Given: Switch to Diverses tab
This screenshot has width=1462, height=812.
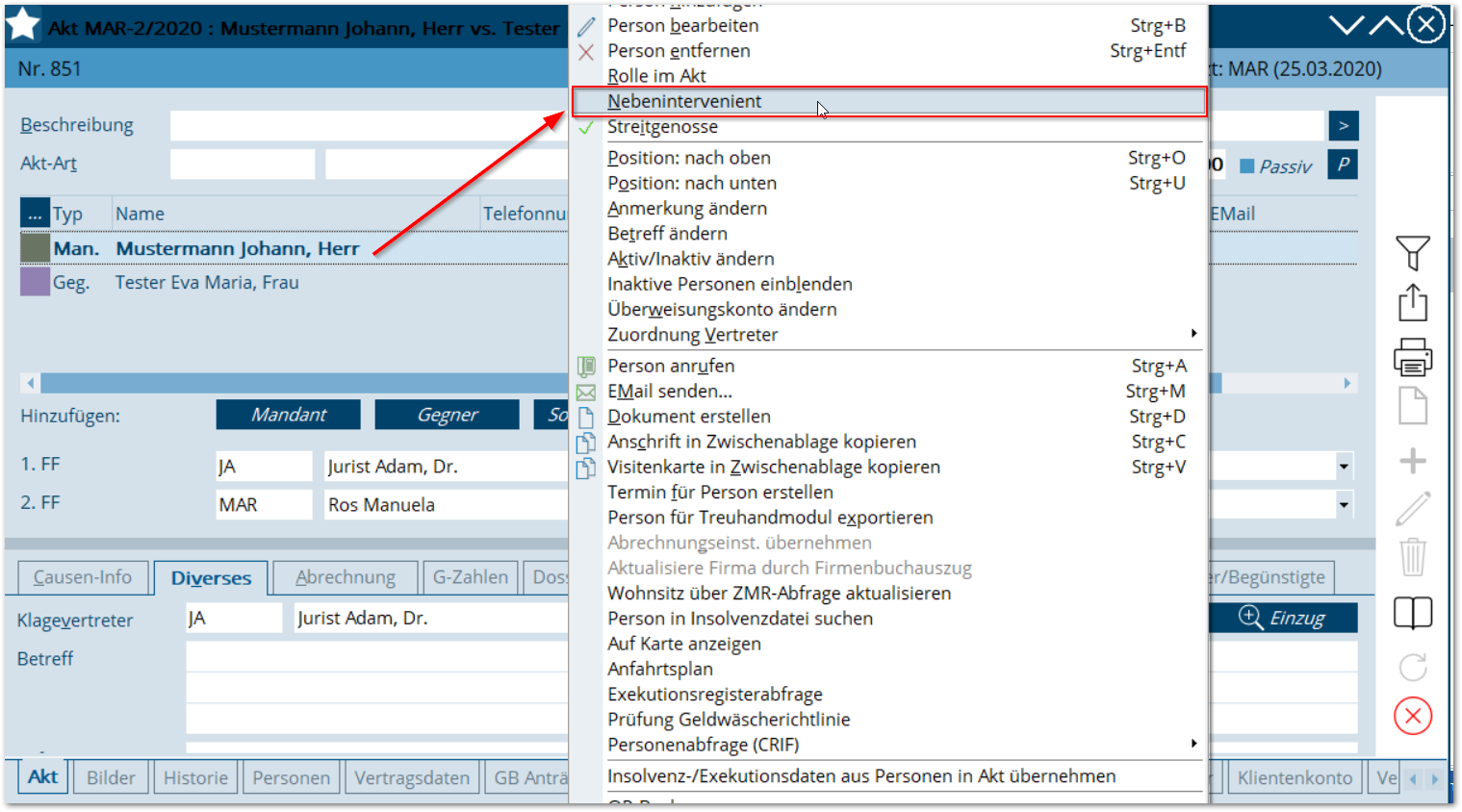Looking at the screenshot, I should point(211,578).
